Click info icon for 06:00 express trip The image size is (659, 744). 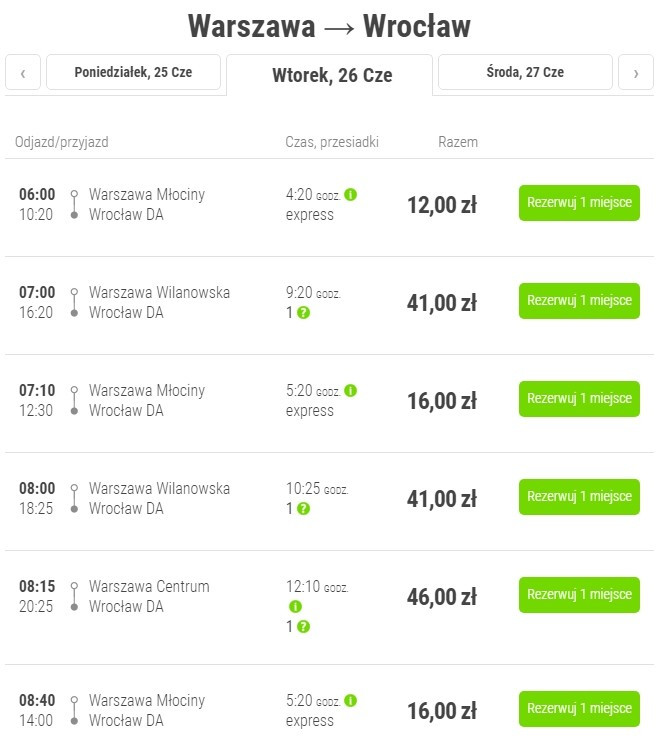pos(351,195)
